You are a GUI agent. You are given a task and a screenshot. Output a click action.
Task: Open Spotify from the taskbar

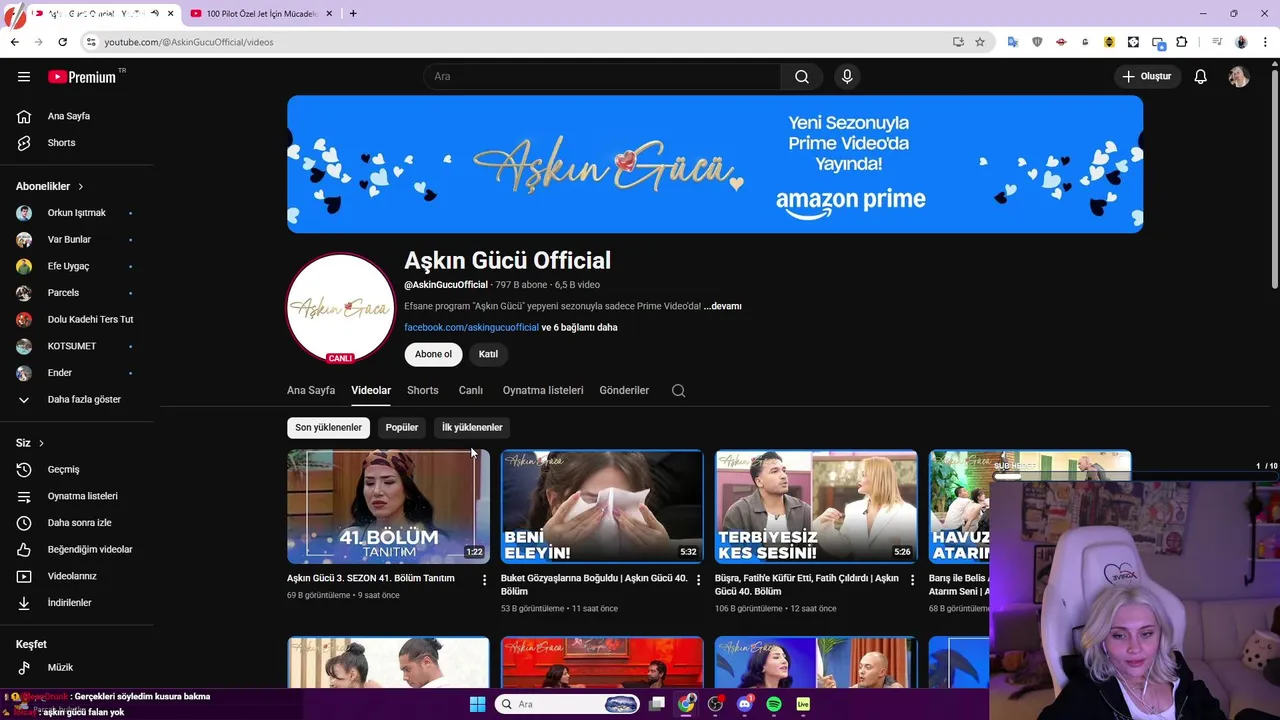click(774, 704)
